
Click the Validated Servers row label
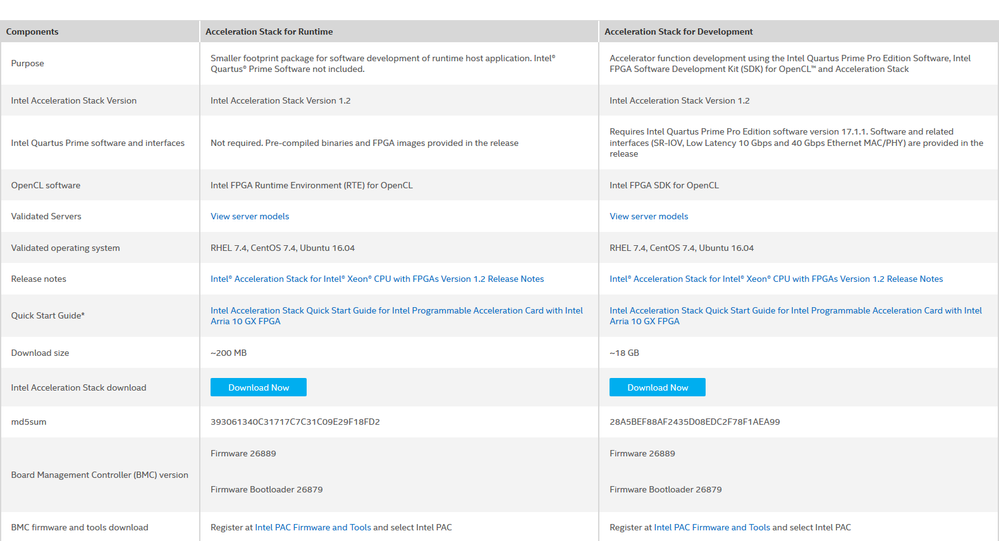pos(46,216)
